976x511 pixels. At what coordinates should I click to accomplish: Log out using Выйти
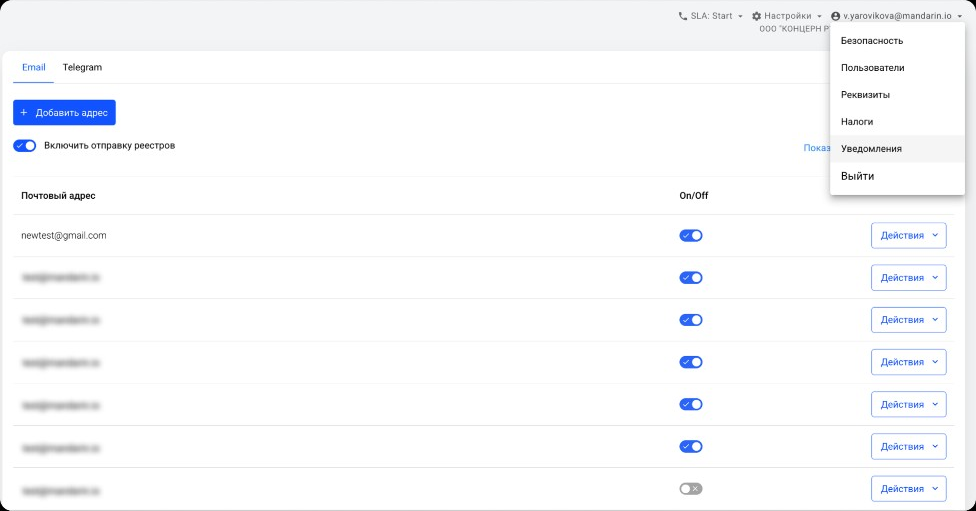pyautogui.click(x=857, y=176)
